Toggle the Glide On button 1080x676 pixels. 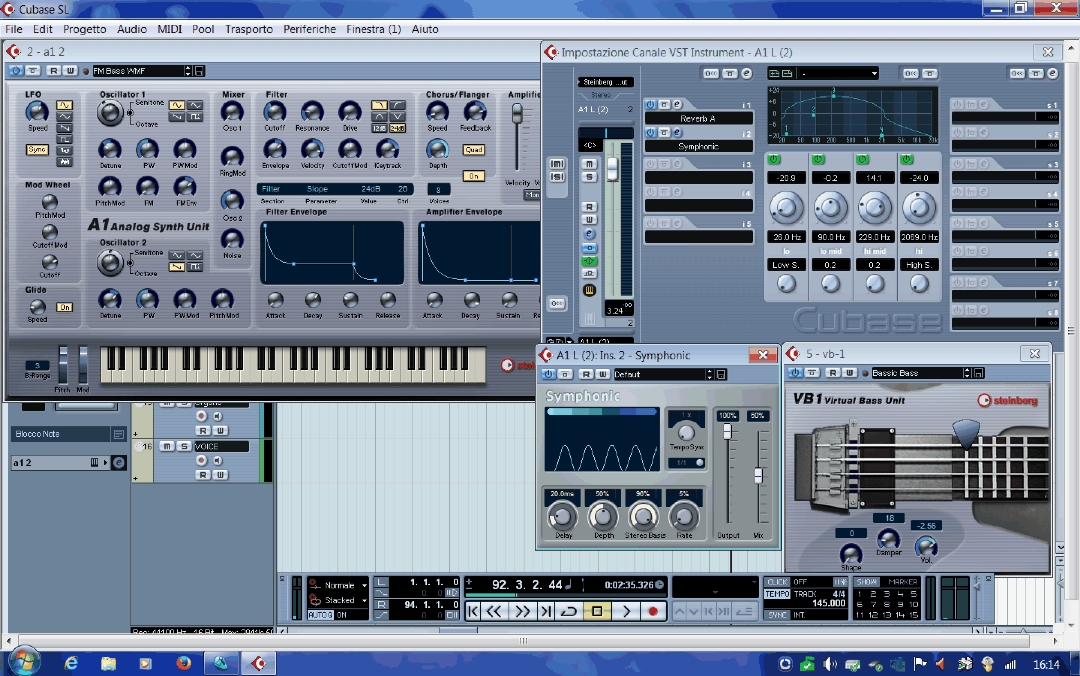tap(64, 307)
